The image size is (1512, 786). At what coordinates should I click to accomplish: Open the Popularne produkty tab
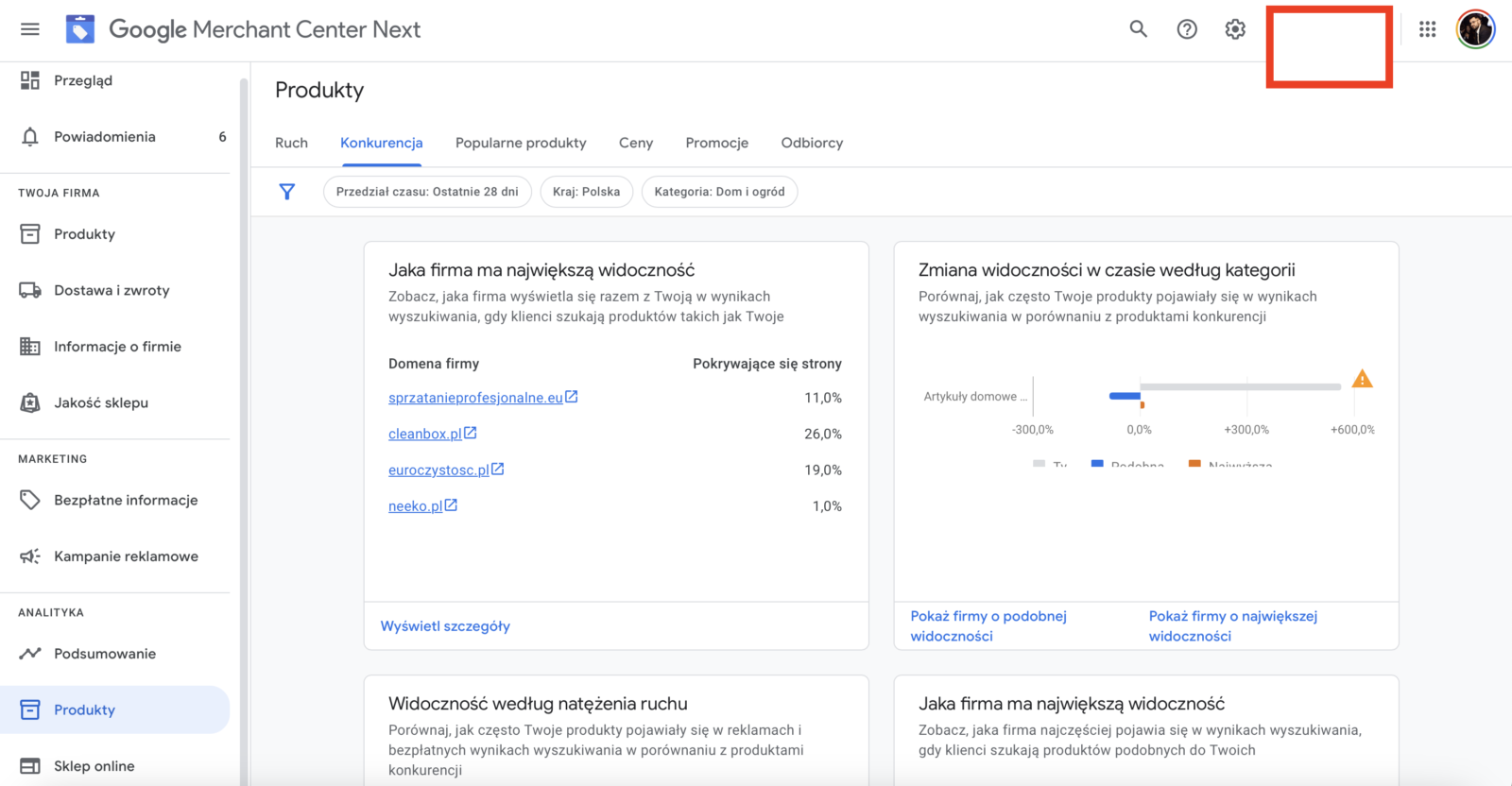coord(521,143)
